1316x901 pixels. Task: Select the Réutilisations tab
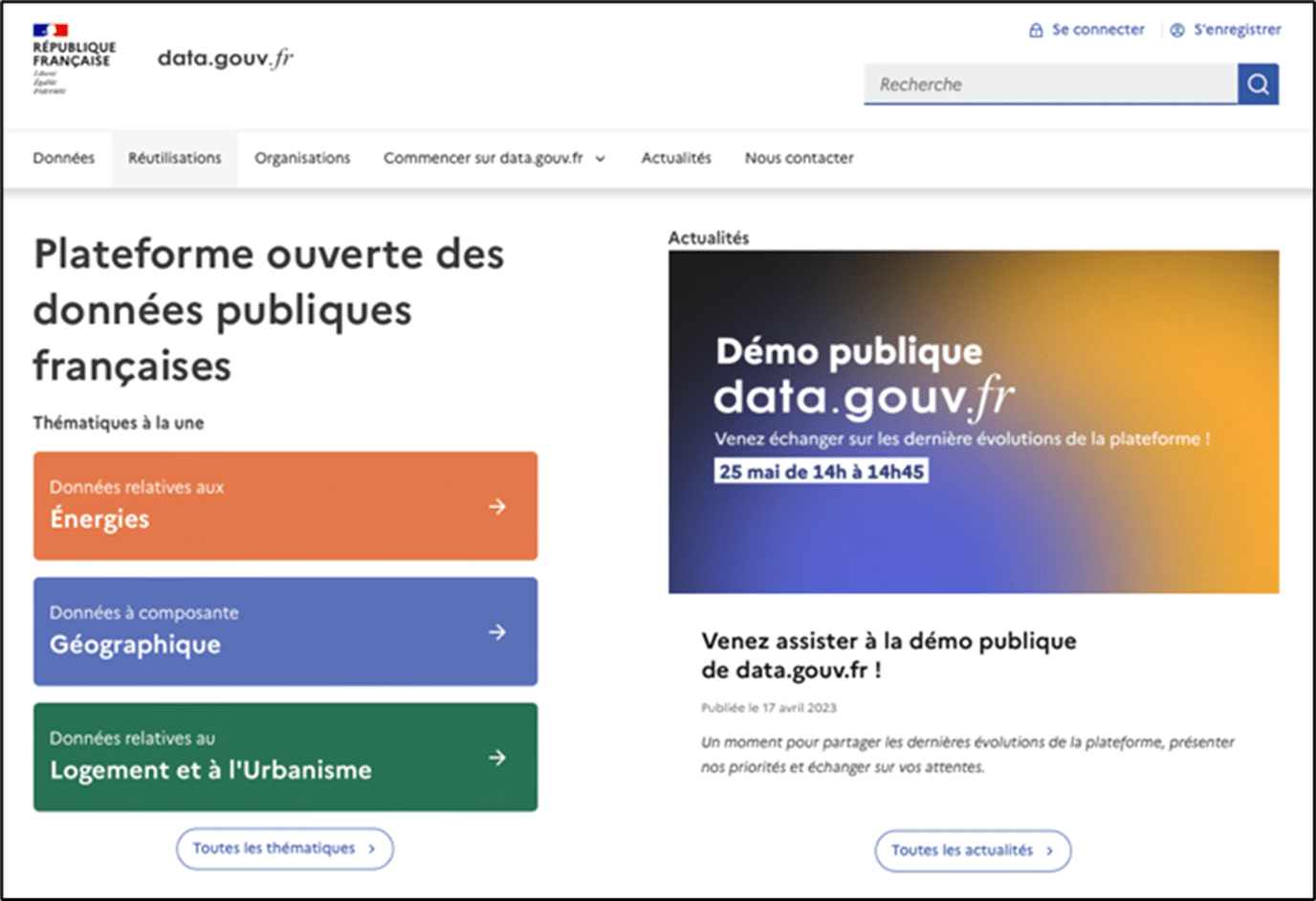(175, 158)
